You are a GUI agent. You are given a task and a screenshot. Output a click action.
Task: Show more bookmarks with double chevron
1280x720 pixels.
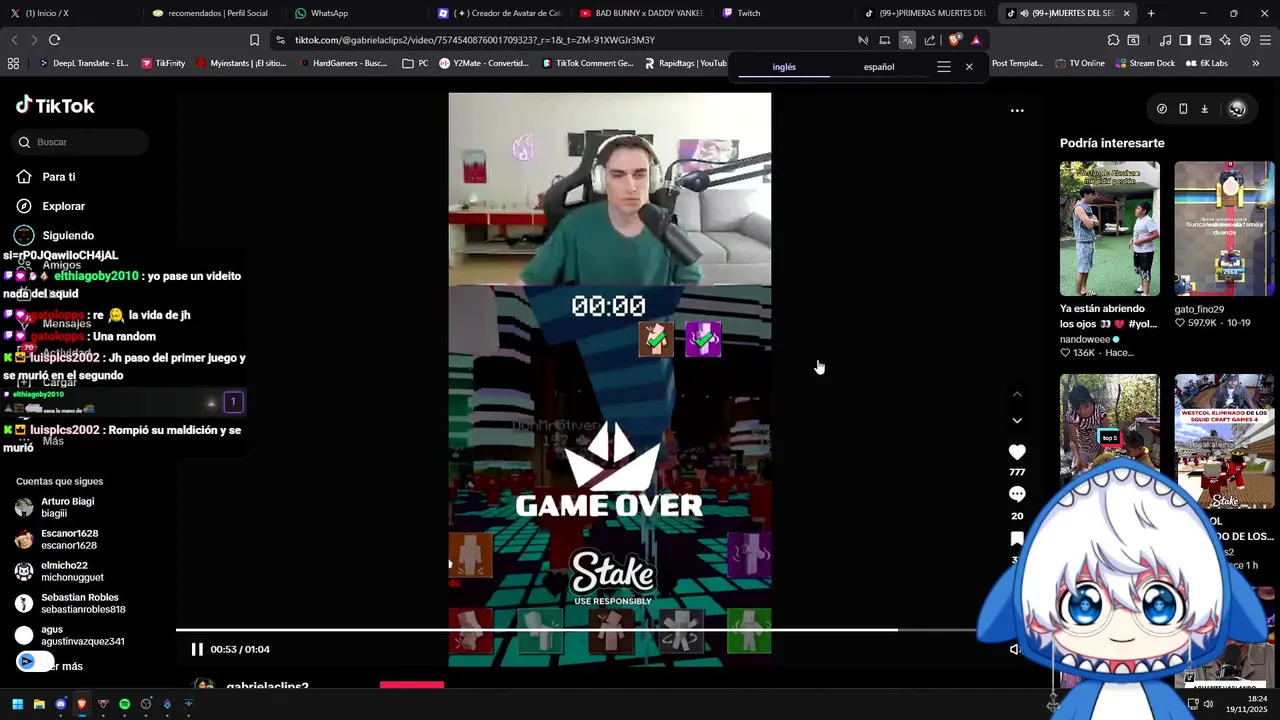[1256, 63]
